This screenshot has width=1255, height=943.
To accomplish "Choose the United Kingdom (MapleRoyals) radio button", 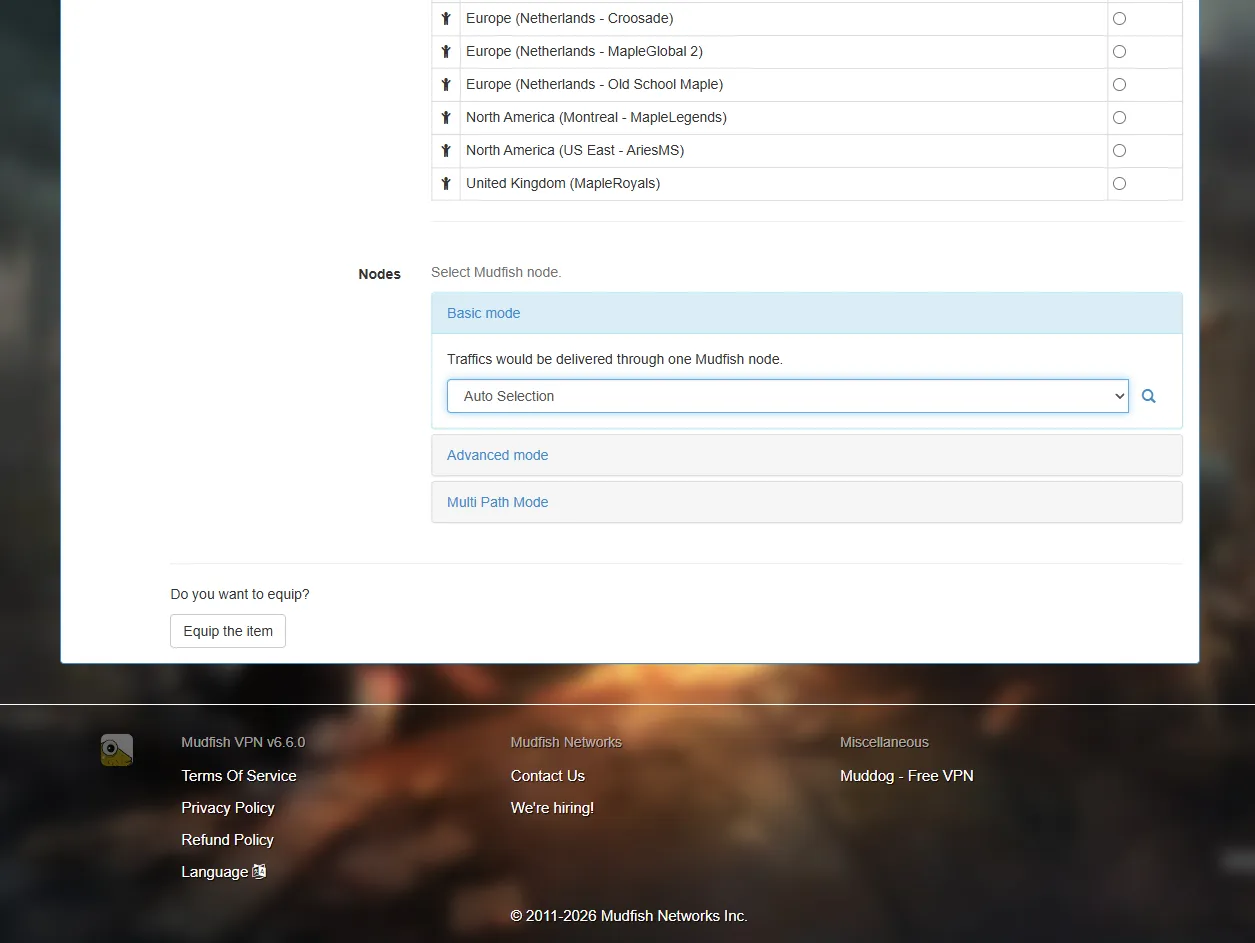I will point(1119,183).
